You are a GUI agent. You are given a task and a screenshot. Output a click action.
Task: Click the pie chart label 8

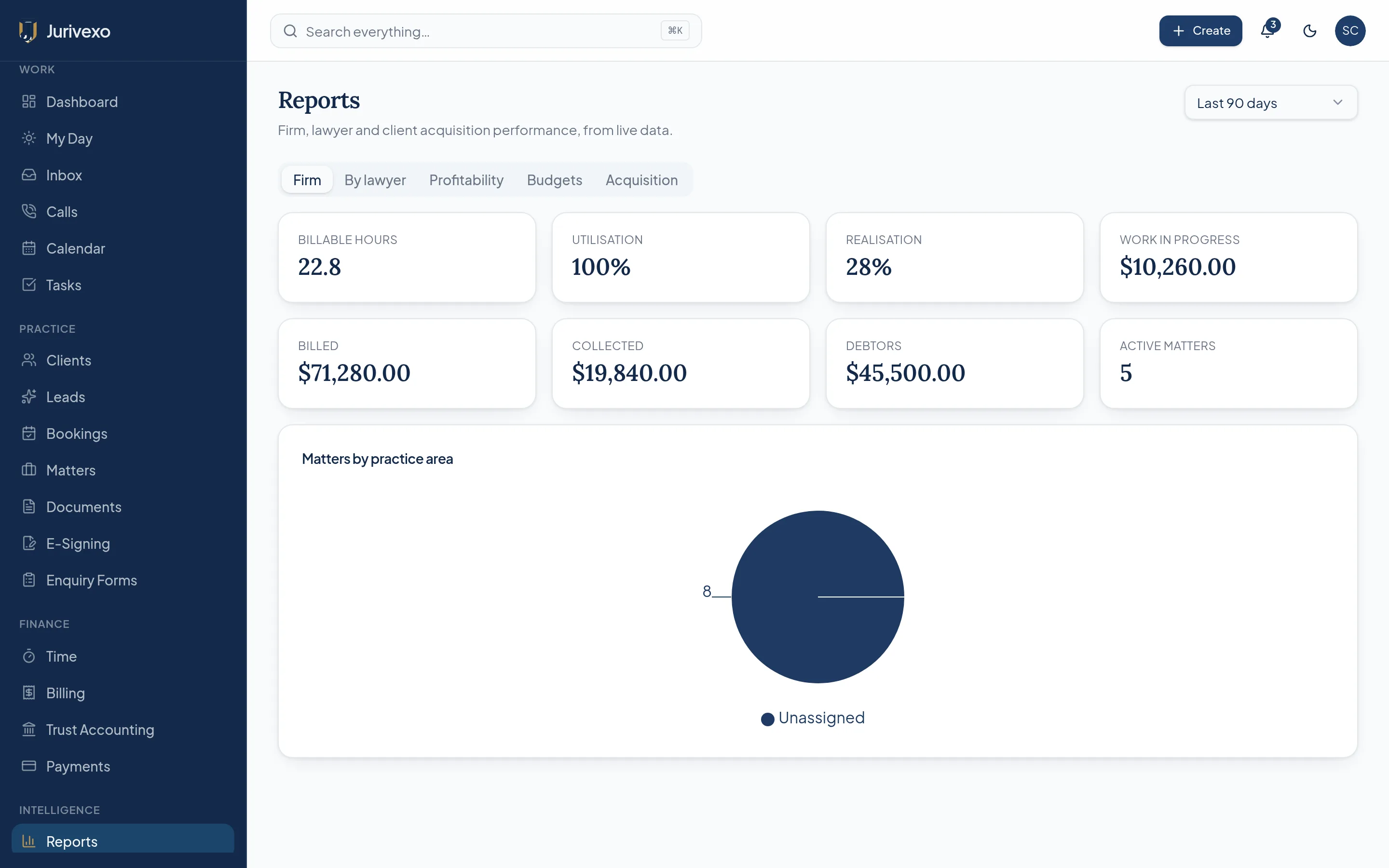[707, 591]
